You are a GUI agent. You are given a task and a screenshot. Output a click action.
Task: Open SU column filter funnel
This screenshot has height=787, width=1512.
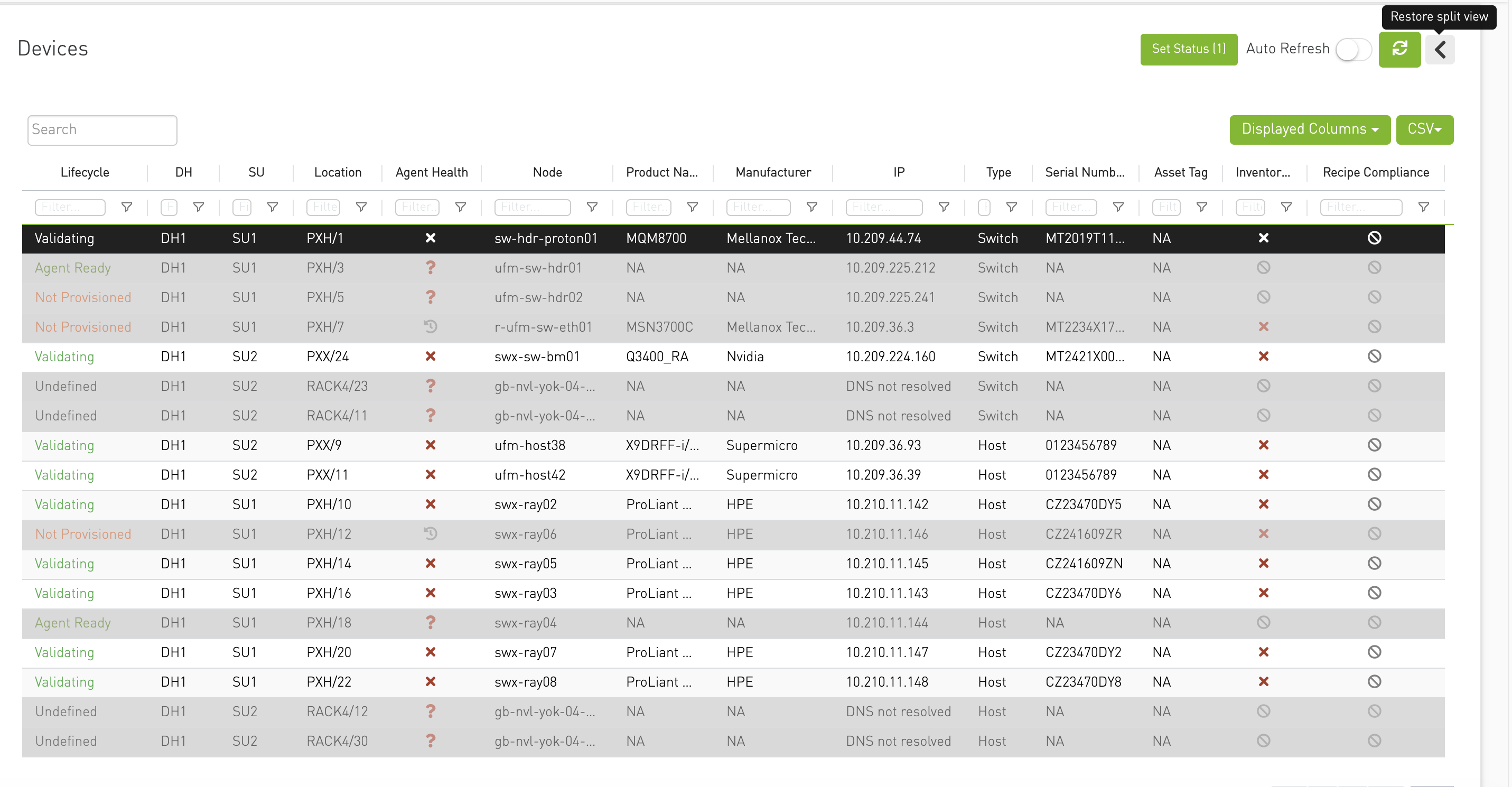coord(273,207)
